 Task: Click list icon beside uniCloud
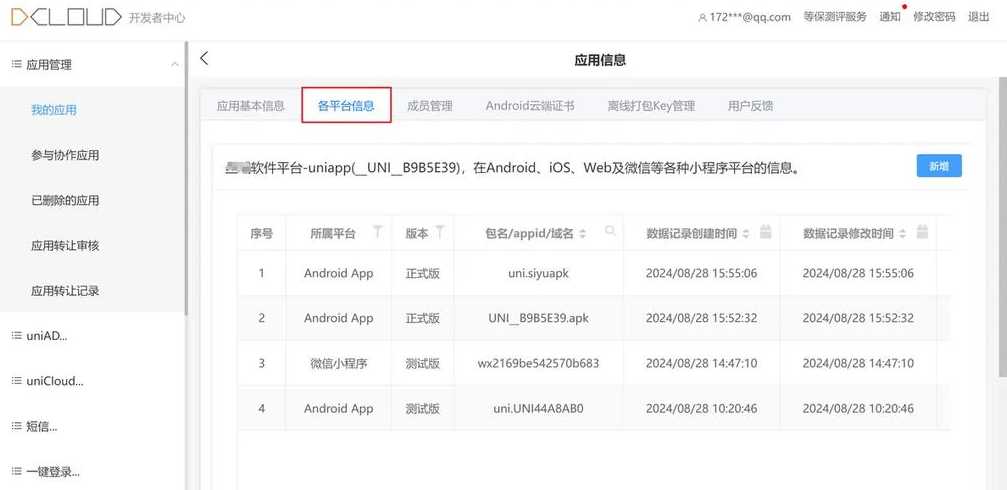click(x=17, y=380)
